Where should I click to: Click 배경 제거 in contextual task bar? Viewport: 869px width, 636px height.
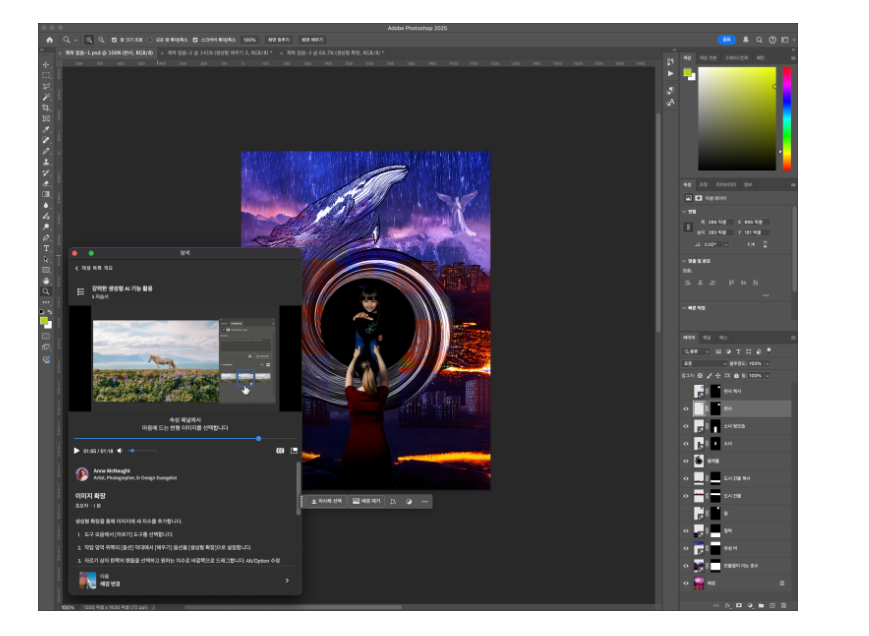366,501
